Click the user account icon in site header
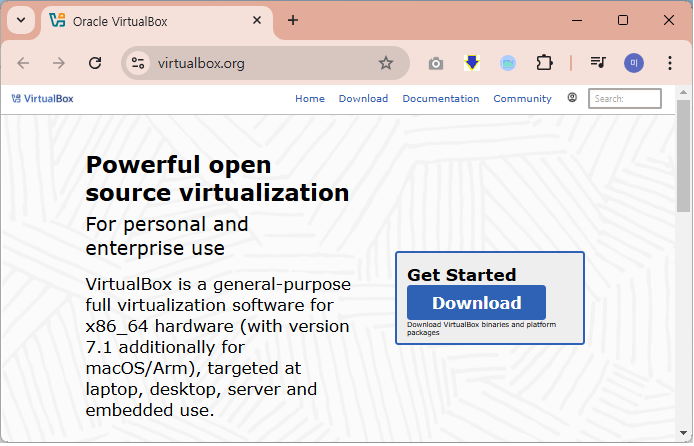The width and height of the screenshot is (694, 446). click(x=572, y=97)
